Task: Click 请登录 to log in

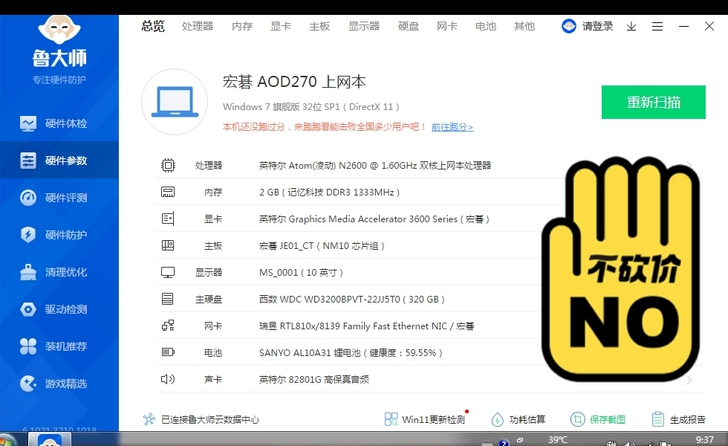Action: click(x=598, y=26)
